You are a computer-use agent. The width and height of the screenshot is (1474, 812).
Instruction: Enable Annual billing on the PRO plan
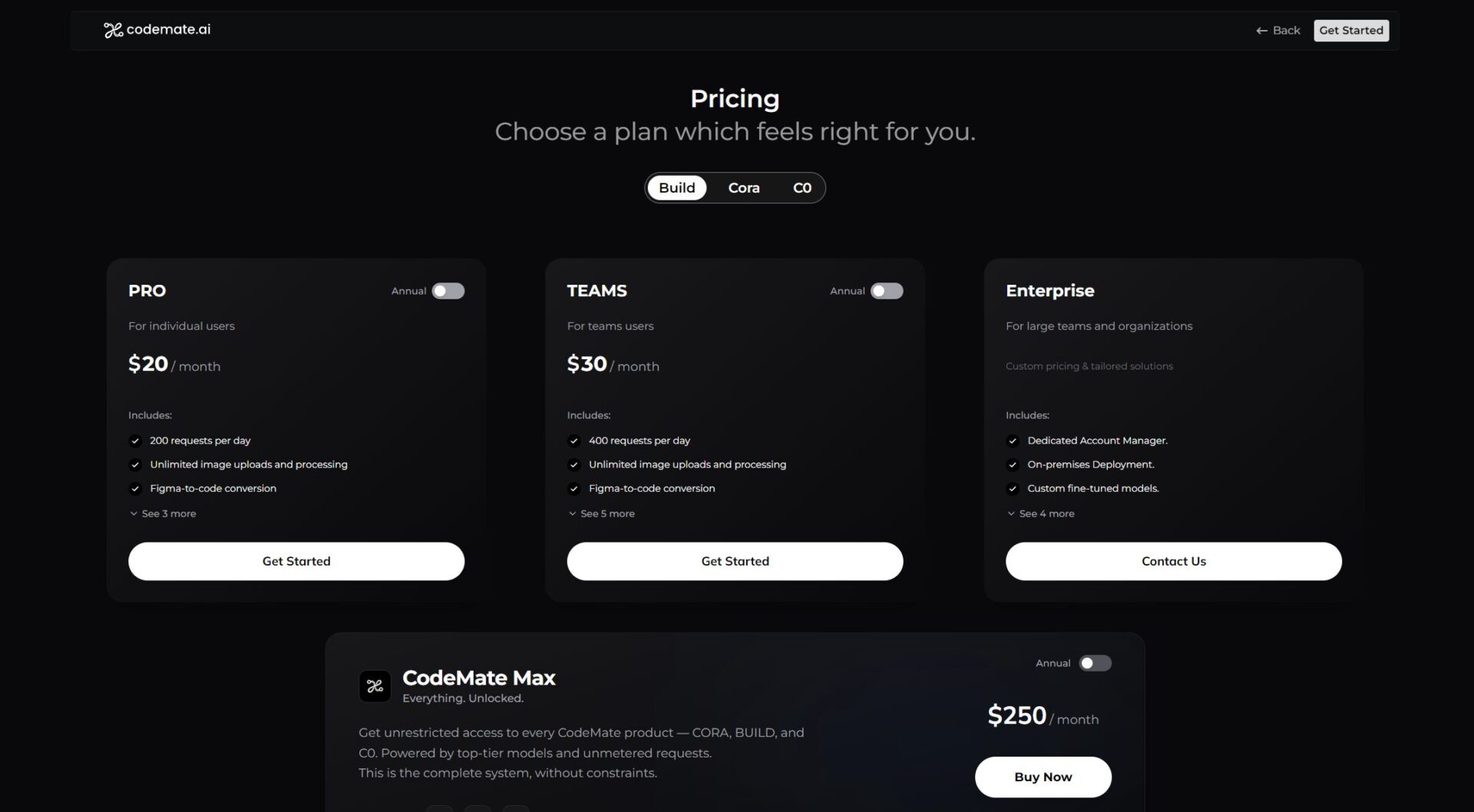pyautogui.click(x=448, y=291)
